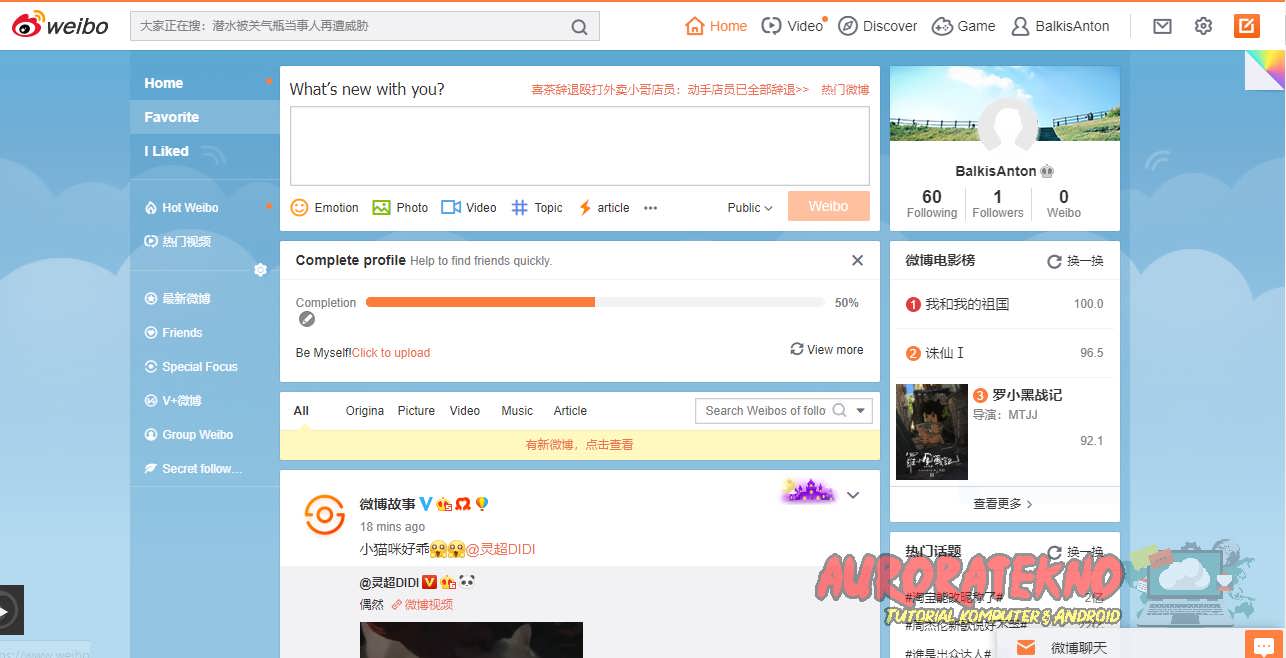Expand the 微博故事 post options chevron

[853, 495]
